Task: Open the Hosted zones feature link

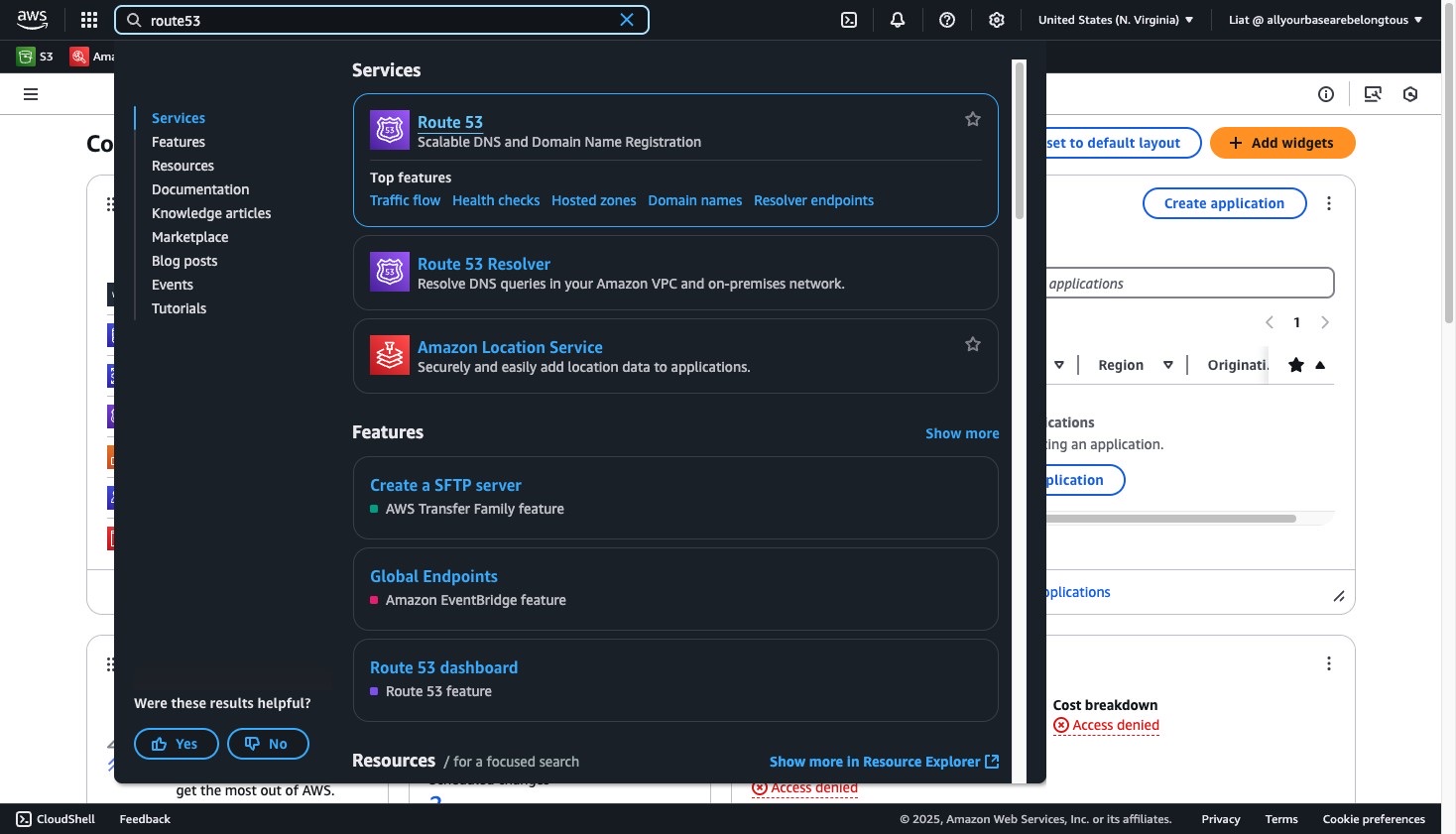Action: (x=594, y=200)
